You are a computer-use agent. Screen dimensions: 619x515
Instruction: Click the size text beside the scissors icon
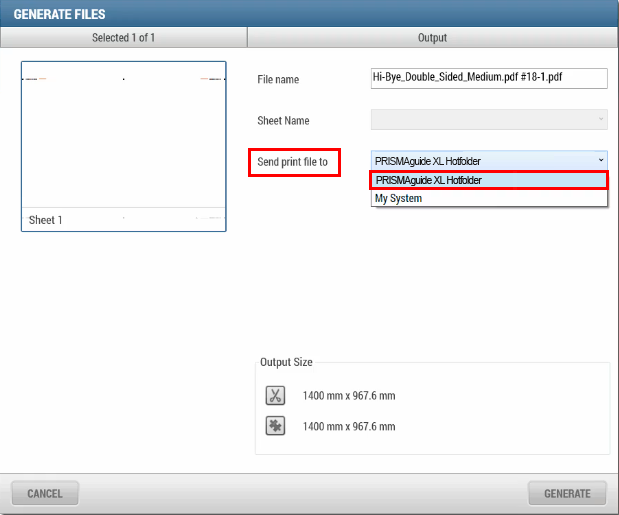pos(349,396)
